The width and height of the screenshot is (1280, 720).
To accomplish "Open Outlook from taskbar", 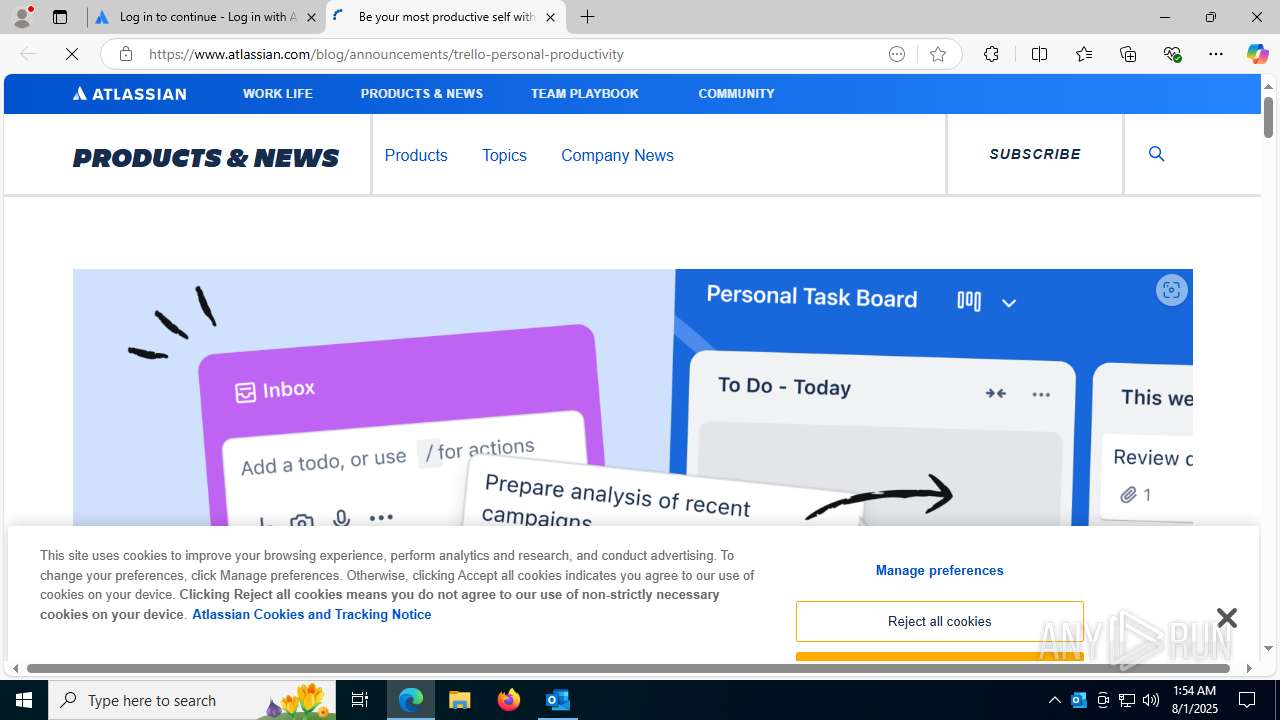I will tap(558, 700).
